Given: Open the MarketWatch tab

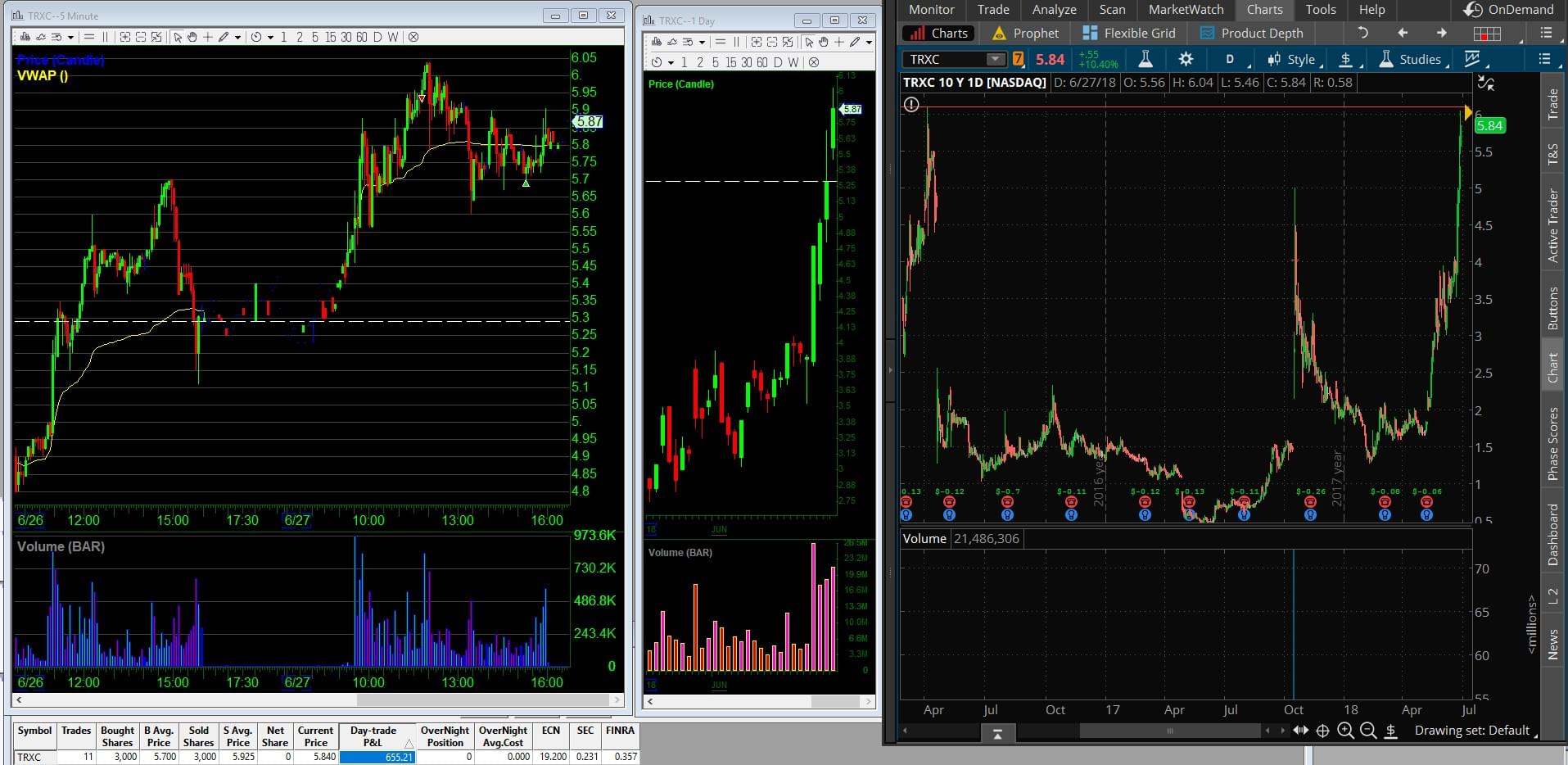Looking at the screenshot, I should click(1186, 10).
